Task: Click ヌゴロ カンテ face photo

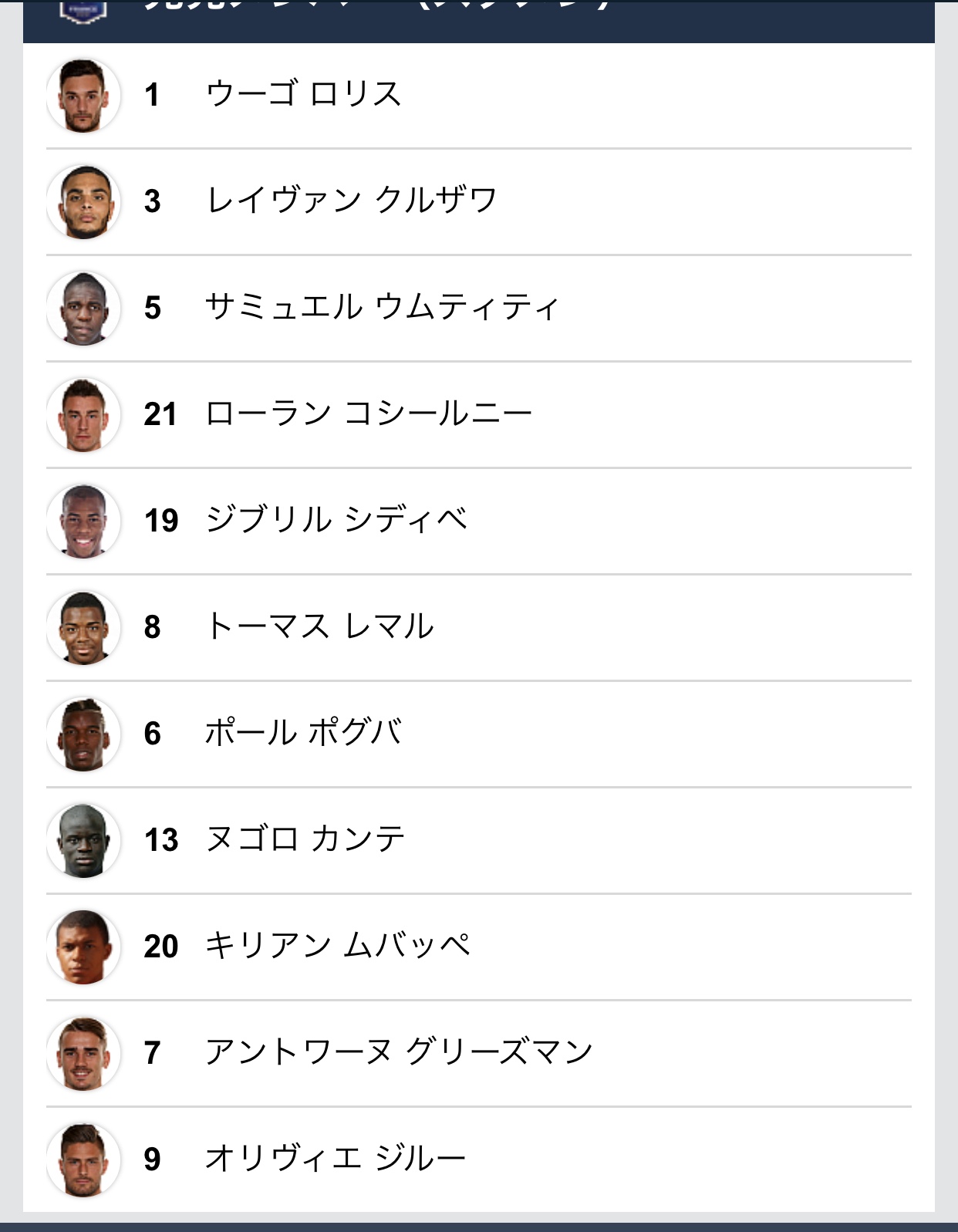Action: [83, 841]
